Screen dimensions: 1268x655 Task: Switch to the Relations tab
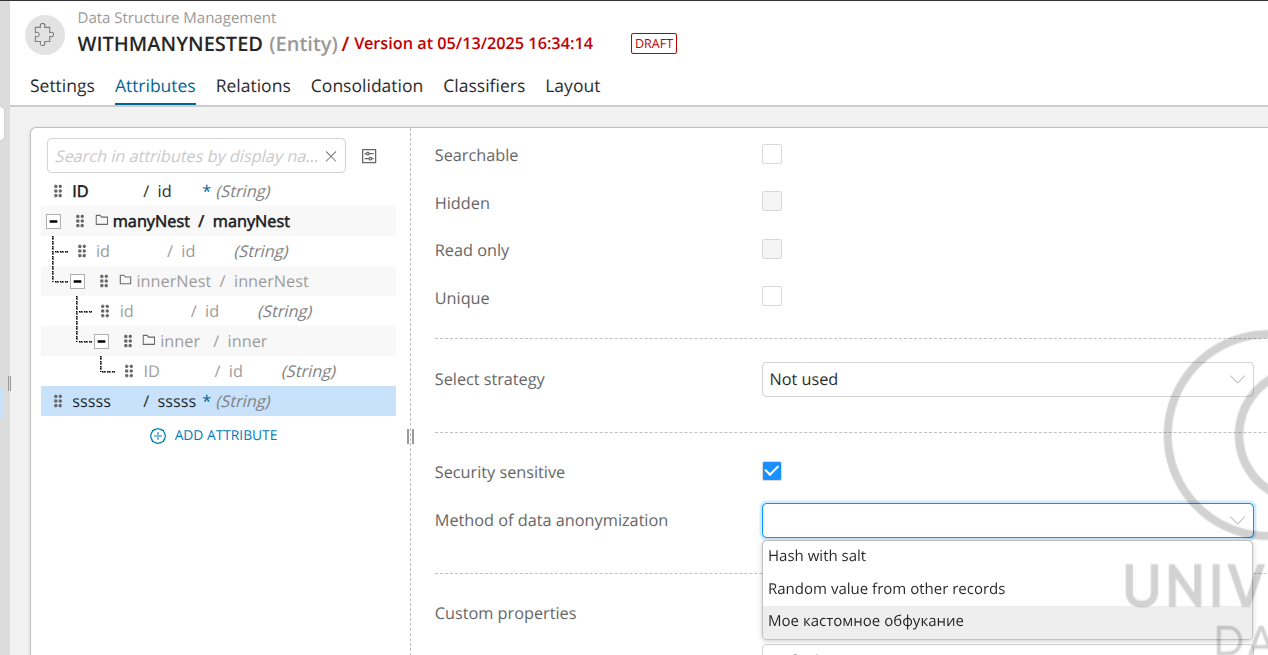coord(253,86)
